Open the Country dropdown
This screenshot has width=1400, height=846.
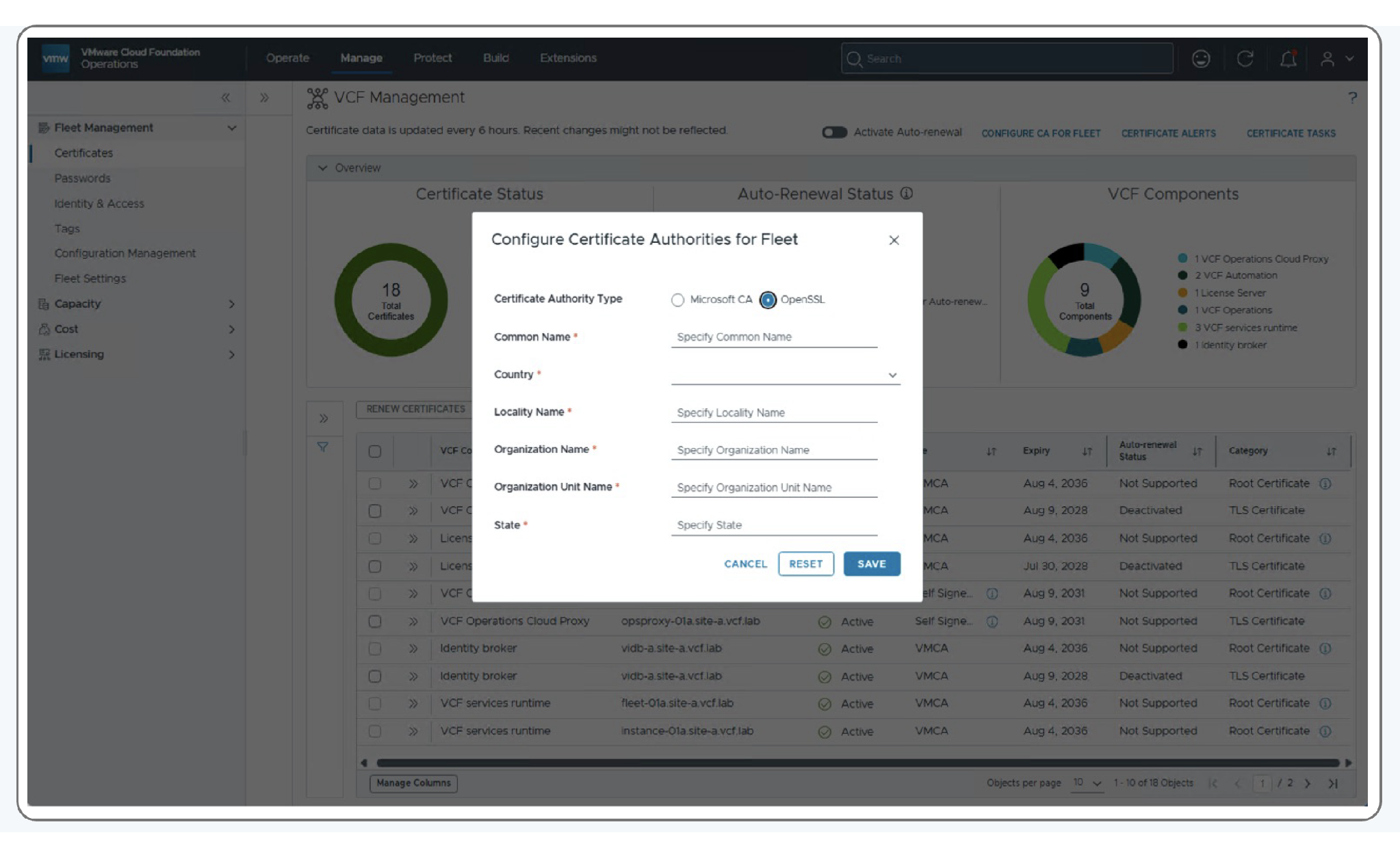point(786,375)
